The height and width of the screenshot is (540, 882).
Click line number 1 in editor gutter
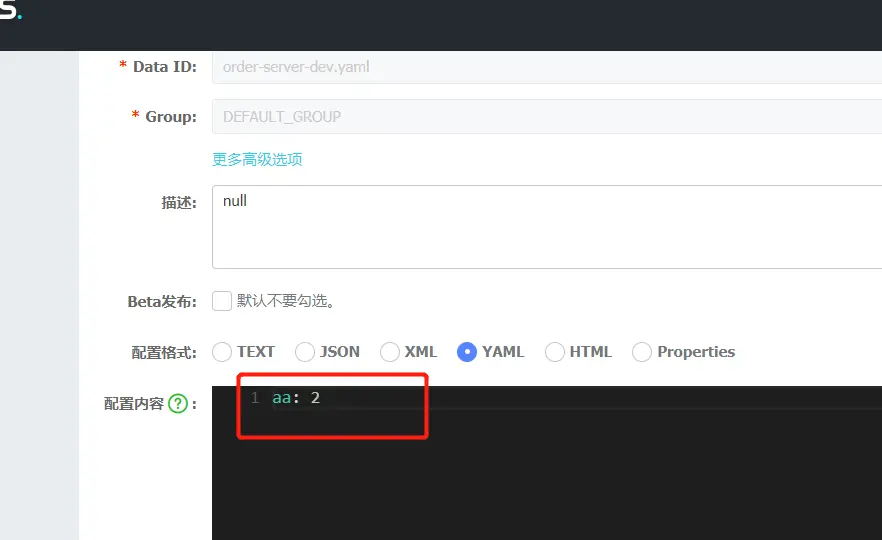point(255,398)
